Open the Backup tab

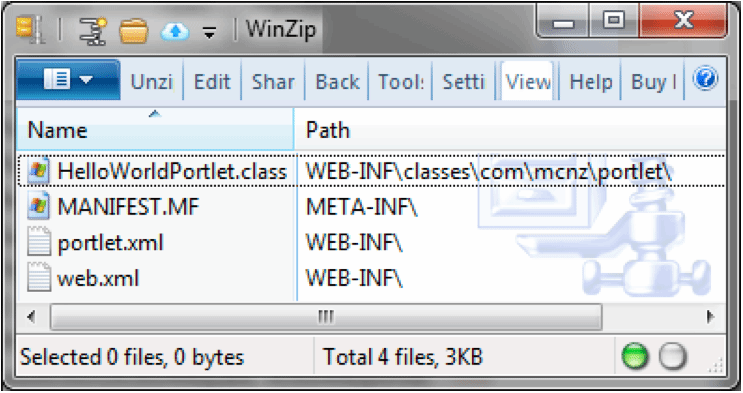(337, 82)
